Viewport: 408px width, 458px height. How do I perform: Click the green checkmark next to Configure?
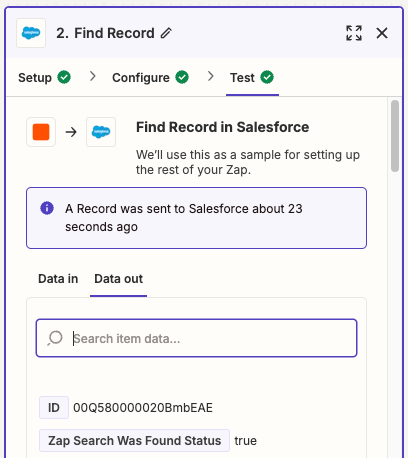[x=182, y=77]
